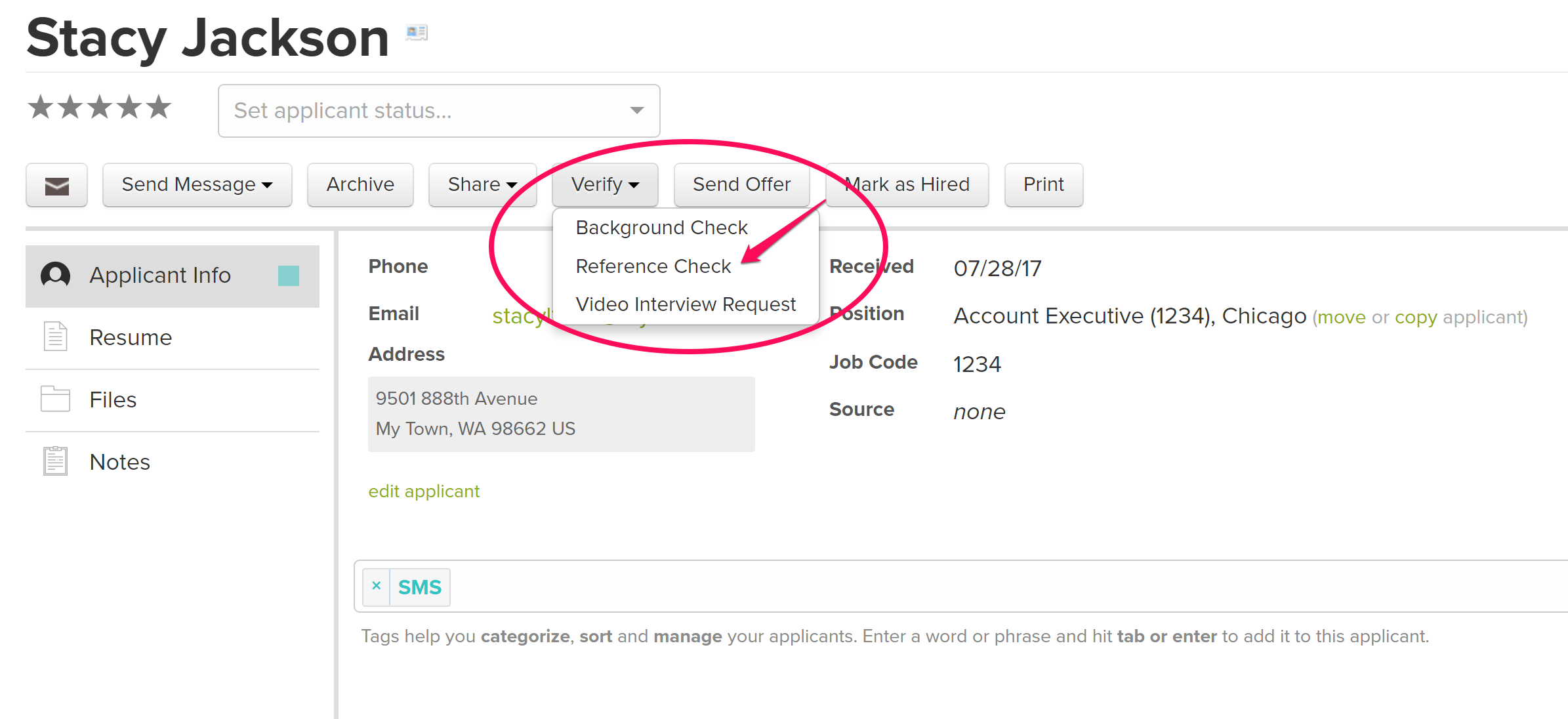The height and width of the screenshot is (719, 1568).
Task: Expand the Send Message dropdown
Action: pos(197,185)
